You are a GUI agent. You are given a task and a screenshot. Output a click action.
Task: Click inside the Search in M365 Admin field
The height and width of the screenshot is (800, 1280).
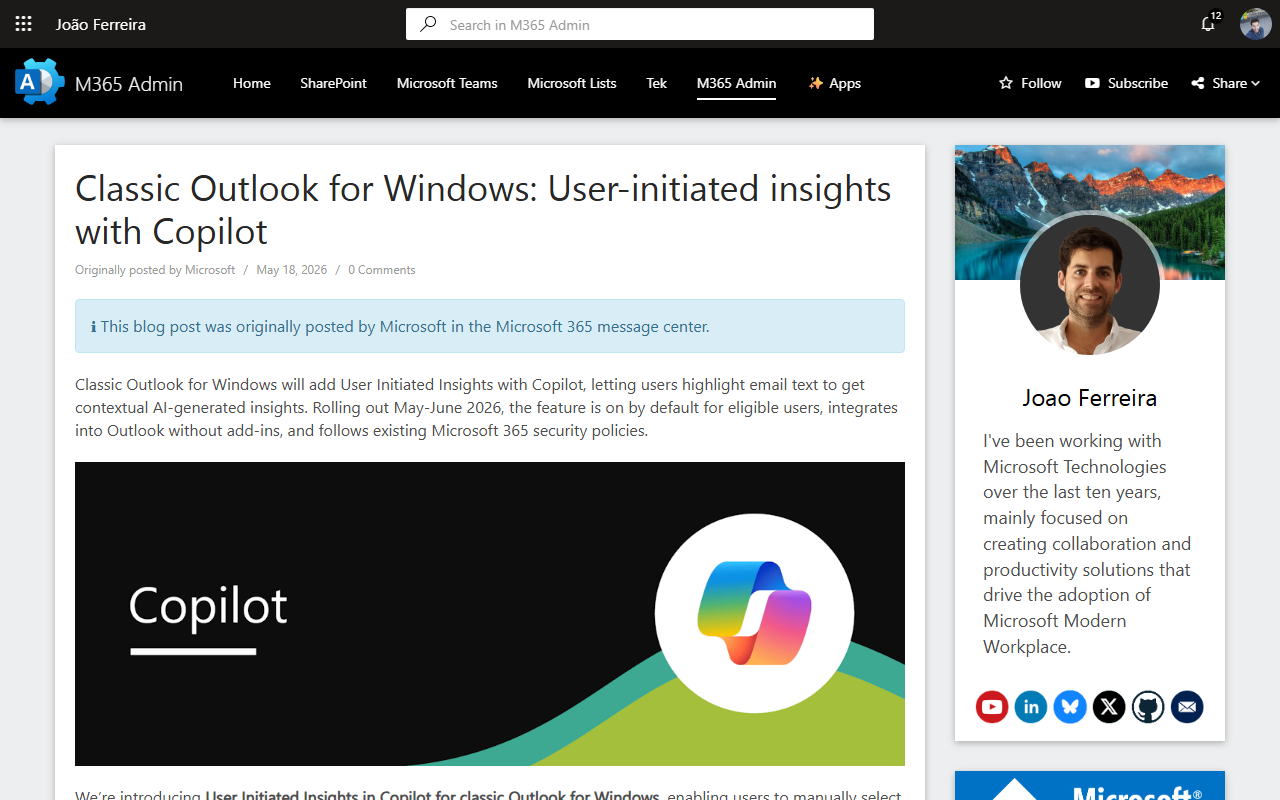point(640,24)
